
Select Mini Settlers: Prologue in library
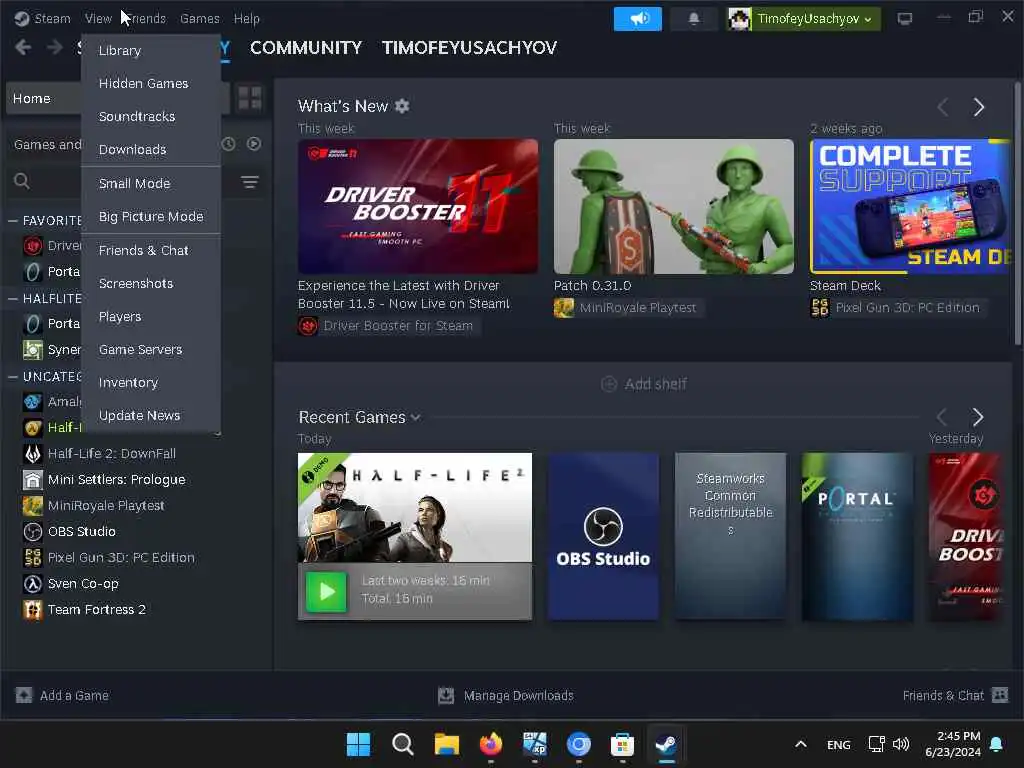point(116,479)
